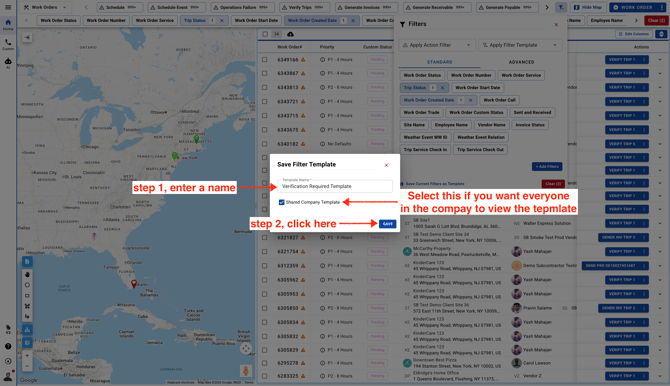
Task: Click the cloud download icon above the table
Action: click(291, 34)
